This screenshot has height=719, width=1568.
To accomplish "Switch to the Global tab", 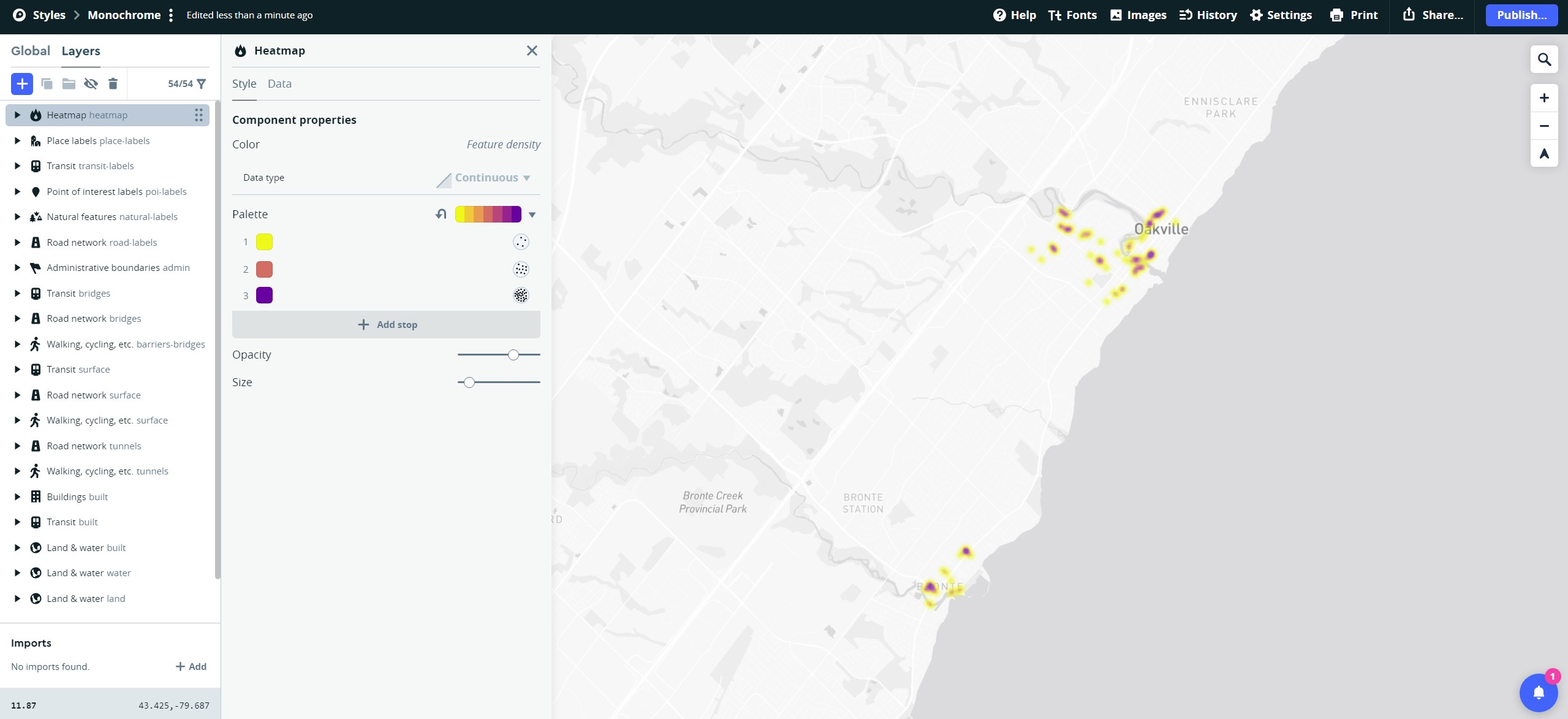I will coord(31,51).
